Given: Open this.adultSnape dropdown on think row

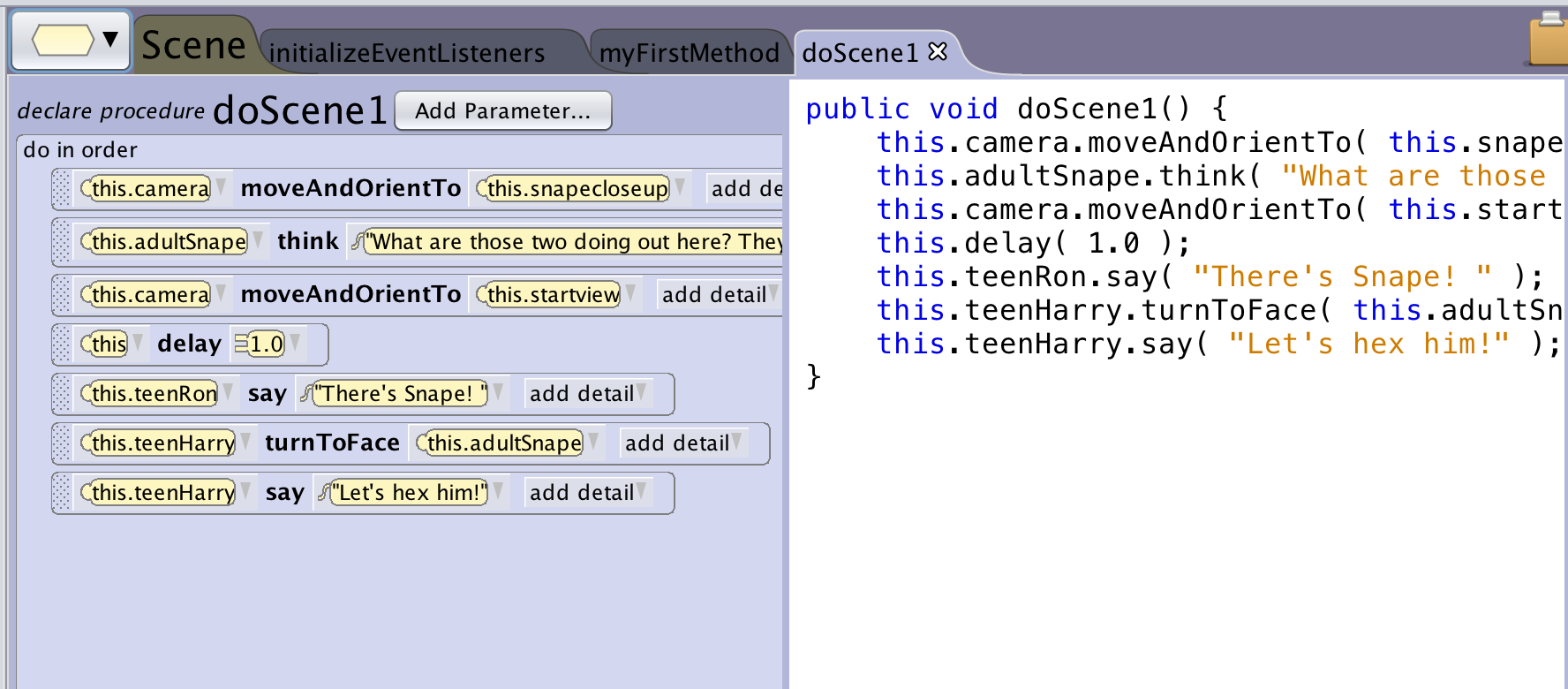Looking at the screenshot, I should point(258,241).
